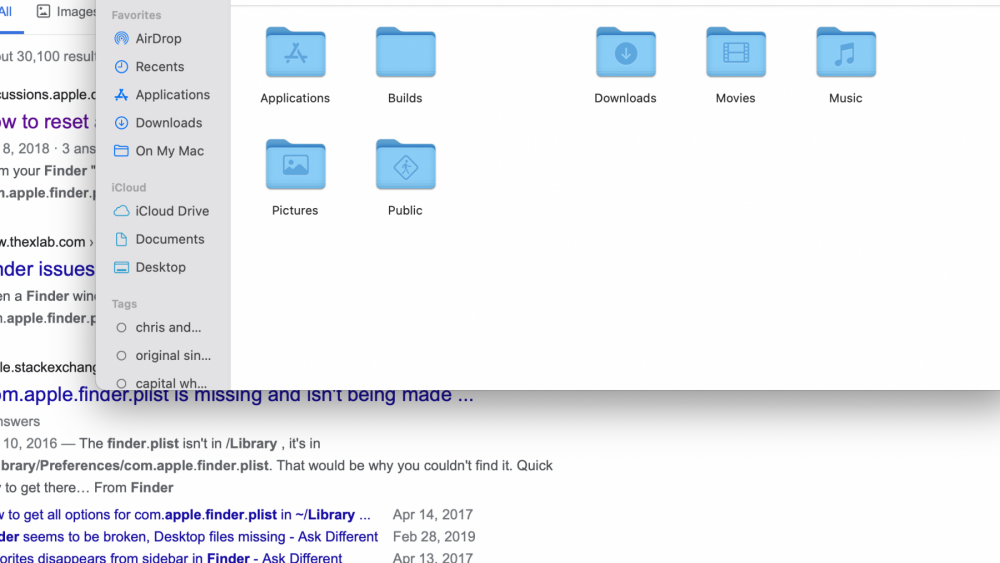
Task: Click the Movies folder name label
Action: [735, 98]
